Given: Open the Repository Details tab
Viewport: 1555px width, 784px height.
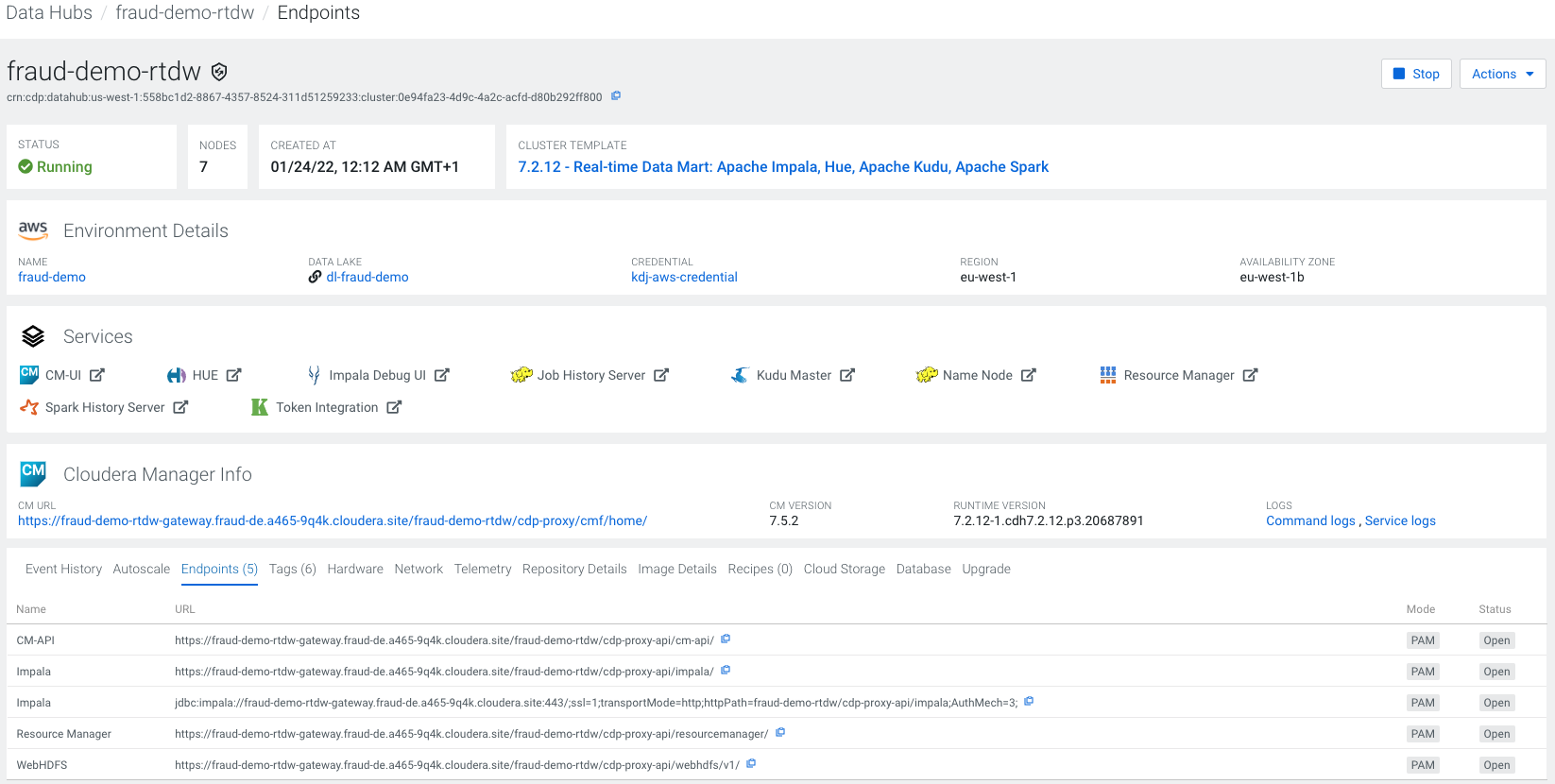Looking at the screenshot, I should tap(574, 569).
